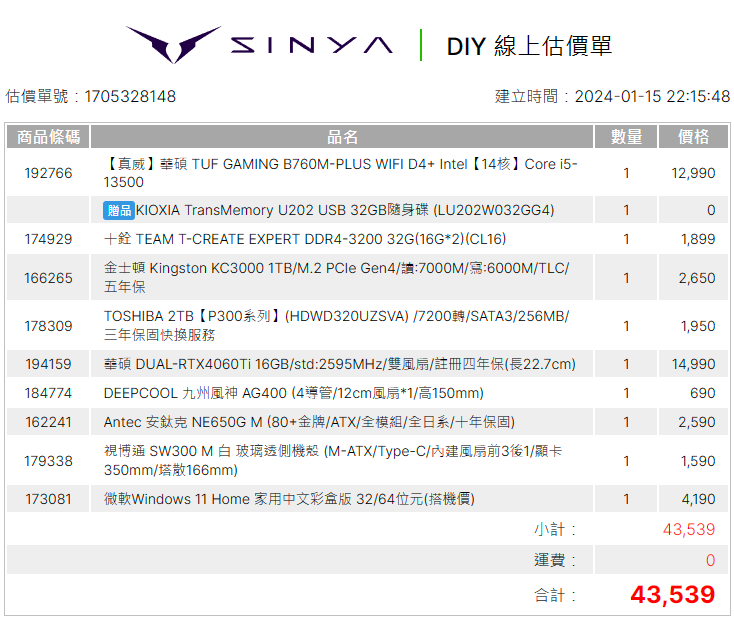The width and height of the screenshot is (734, 621).
Task: Click the 小計 label
Action: coord(555,529)
